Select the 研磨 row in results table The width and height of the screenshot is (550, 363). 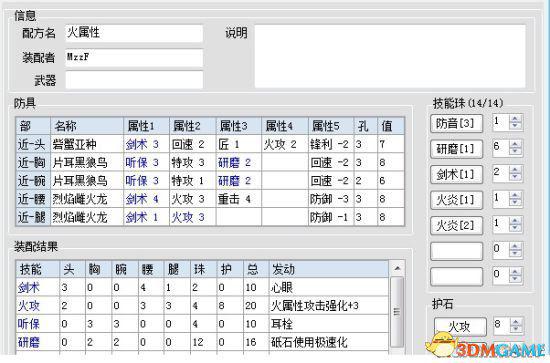tap(202, 342)
